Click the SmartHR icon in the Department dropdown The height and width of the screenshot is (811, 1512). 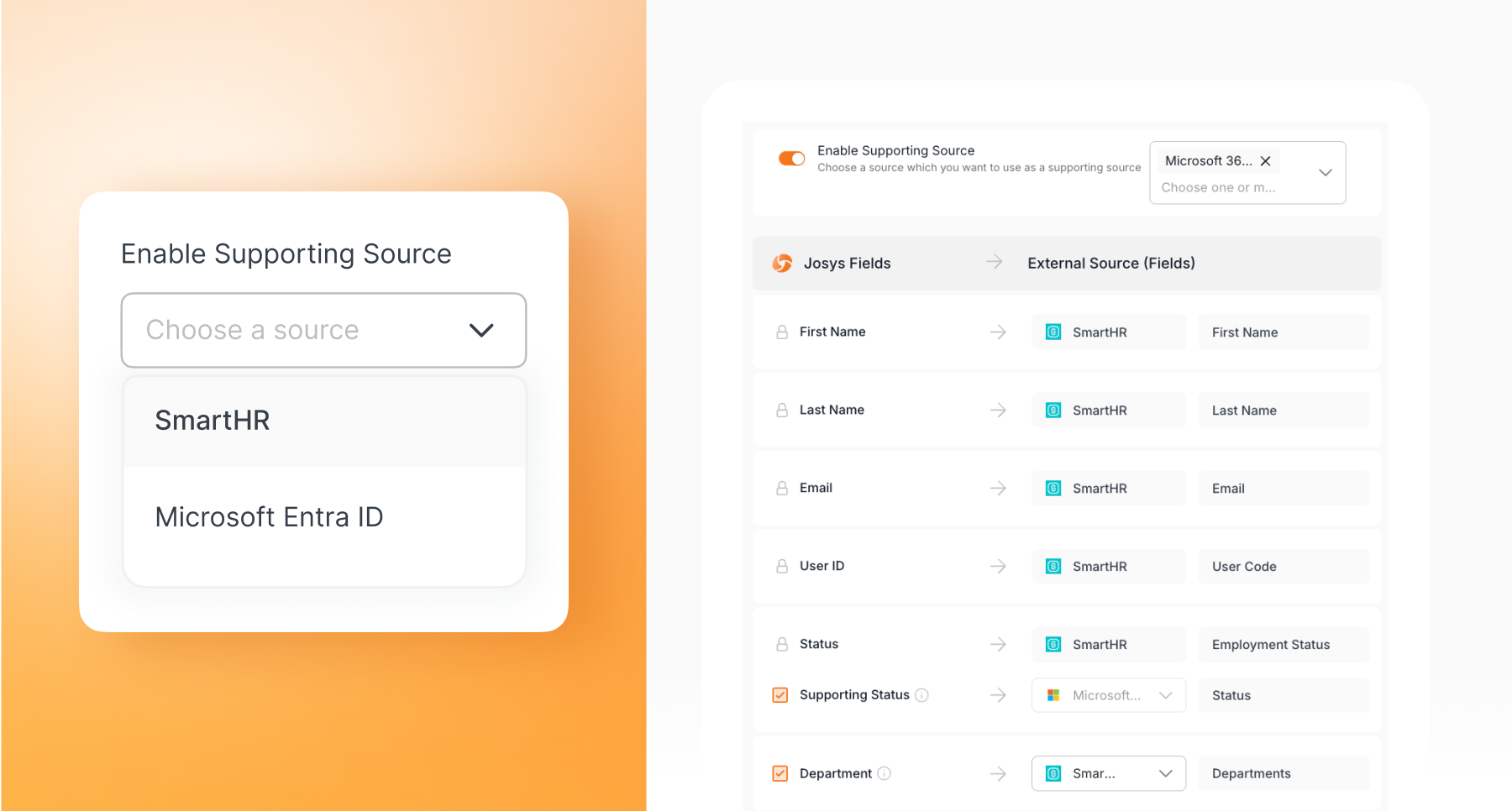click(x=1053, y=774)
